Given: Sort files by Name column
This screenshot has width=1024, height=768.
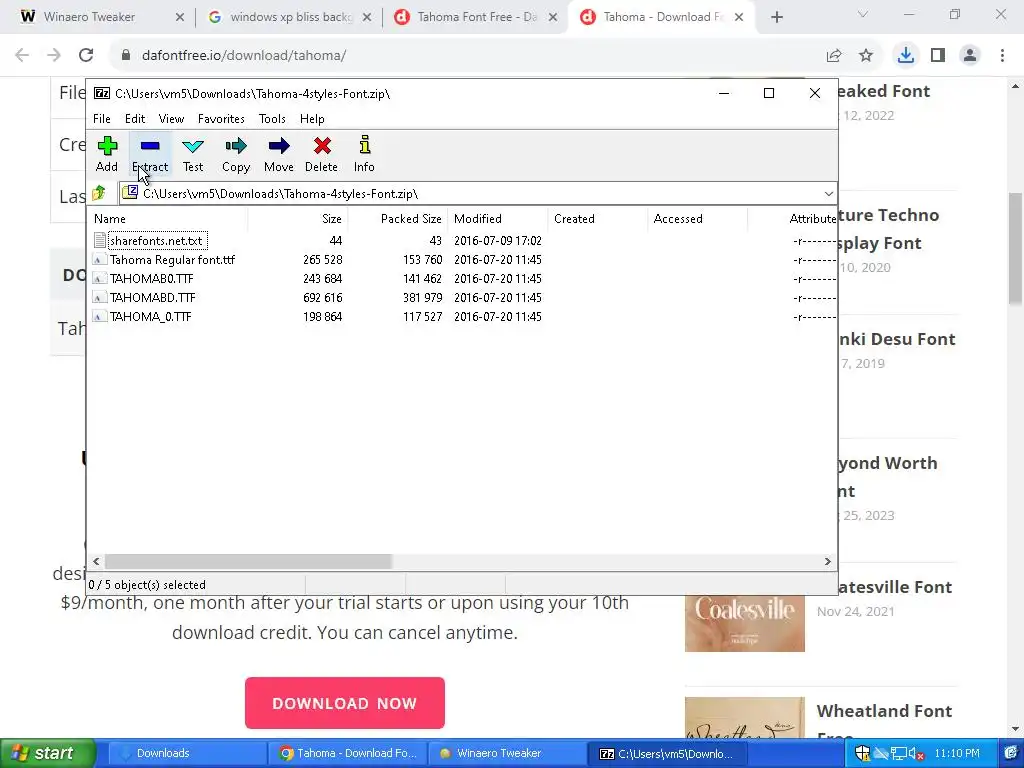Looking at the screenshot, I should (168, 219).
